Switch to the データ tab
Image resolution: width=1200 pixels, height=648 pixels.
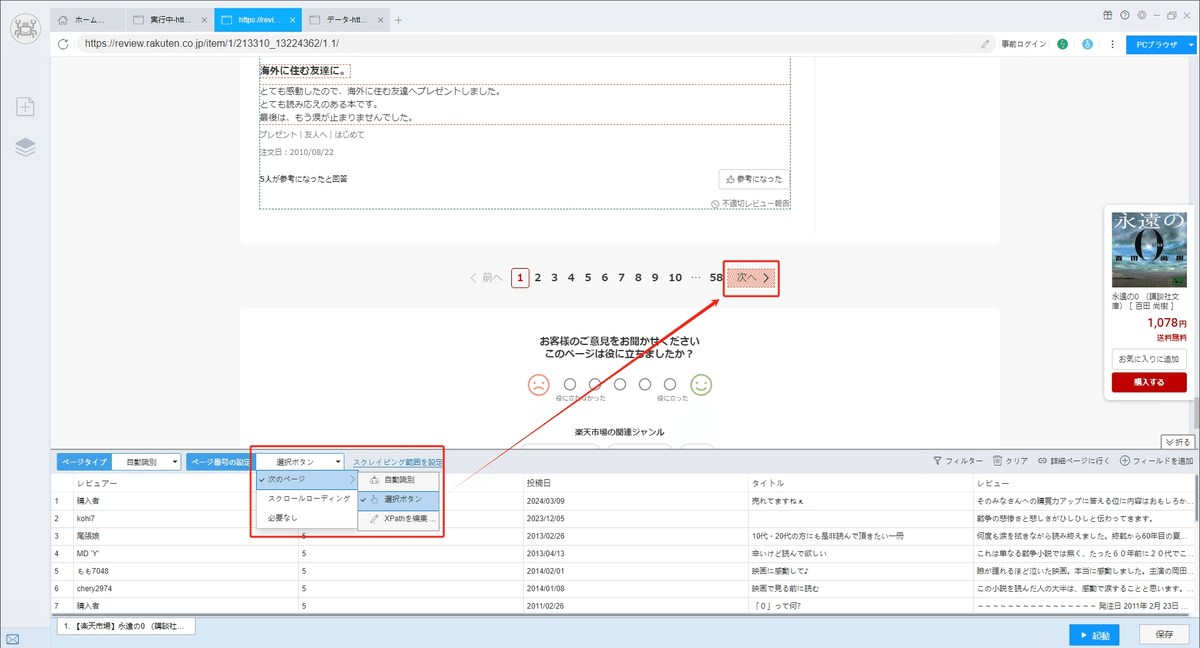[344, 19]
